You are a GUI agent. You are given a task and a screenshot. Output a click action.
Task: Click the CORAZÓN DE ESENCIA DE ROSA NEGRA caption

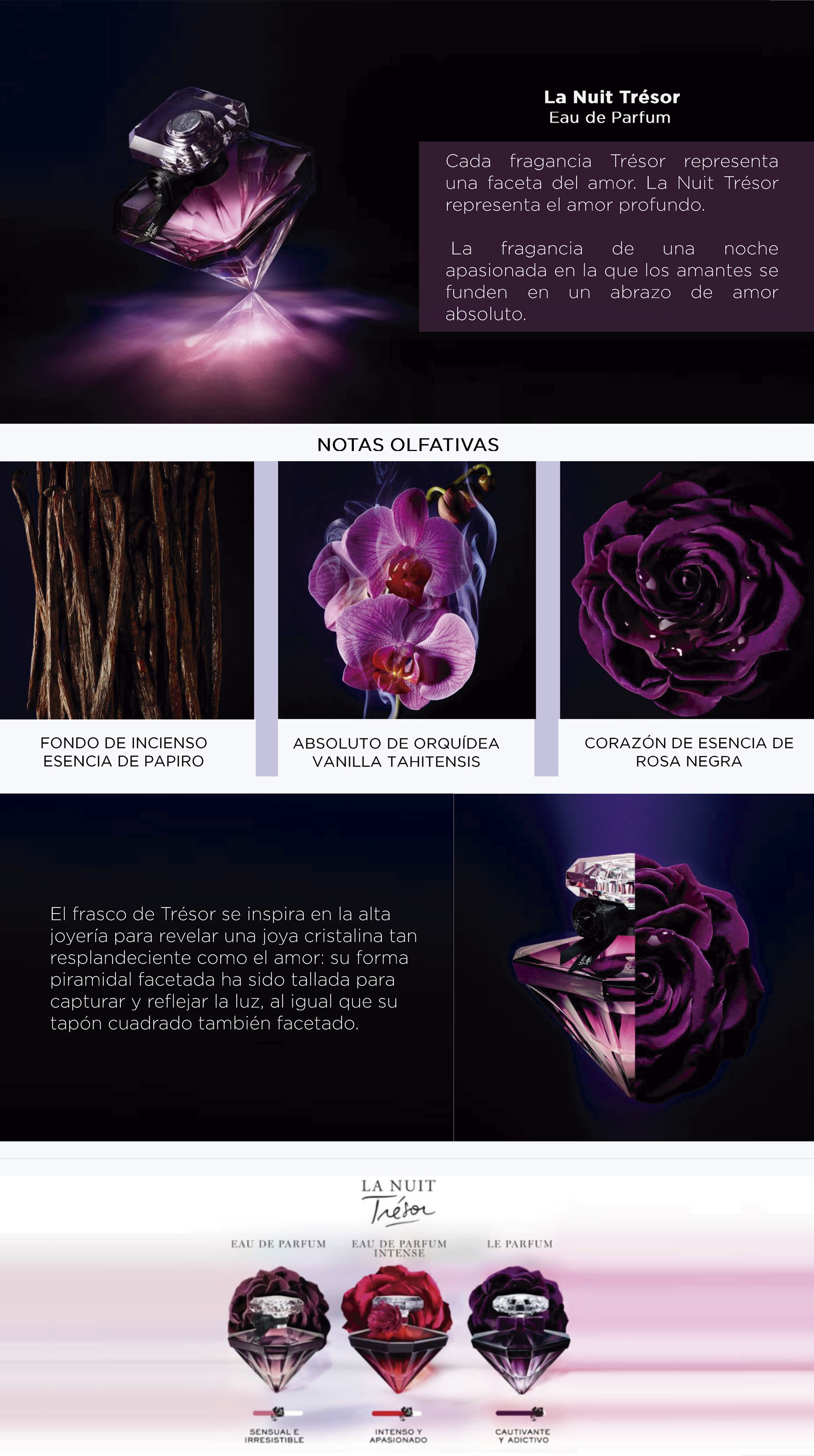coord(689,752)
